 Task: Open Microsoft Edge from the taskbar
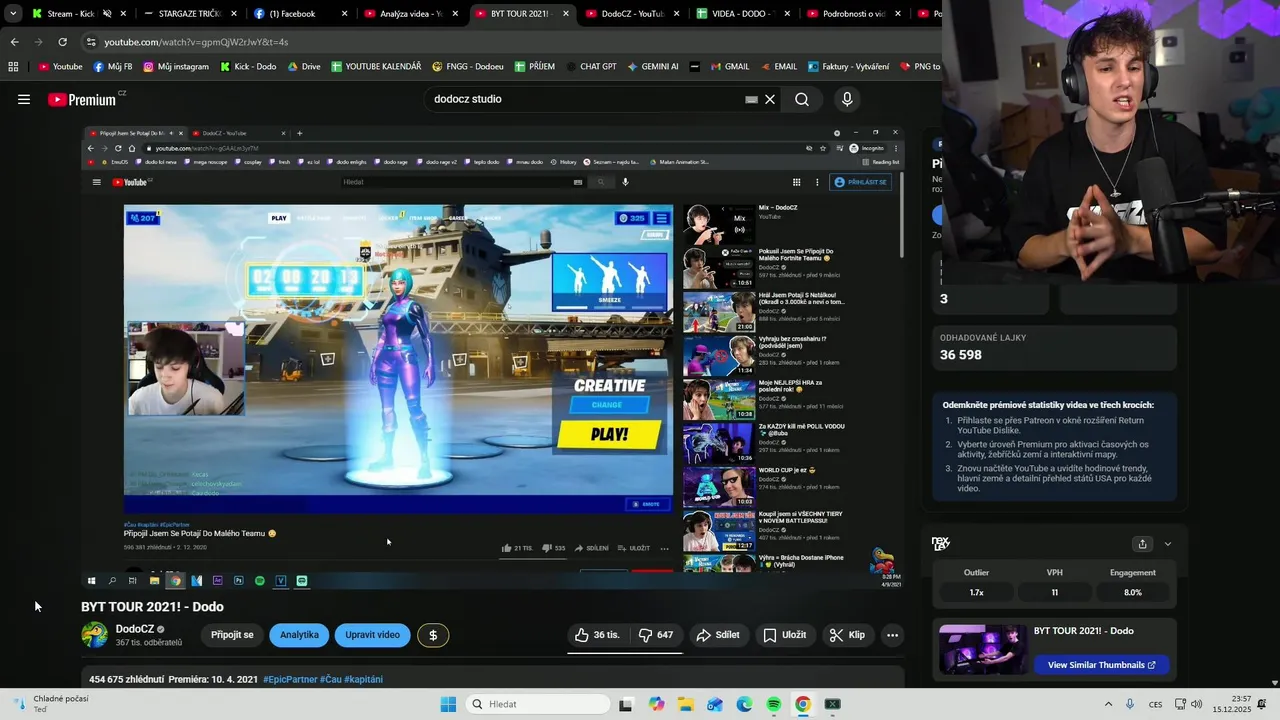[744, 704]
